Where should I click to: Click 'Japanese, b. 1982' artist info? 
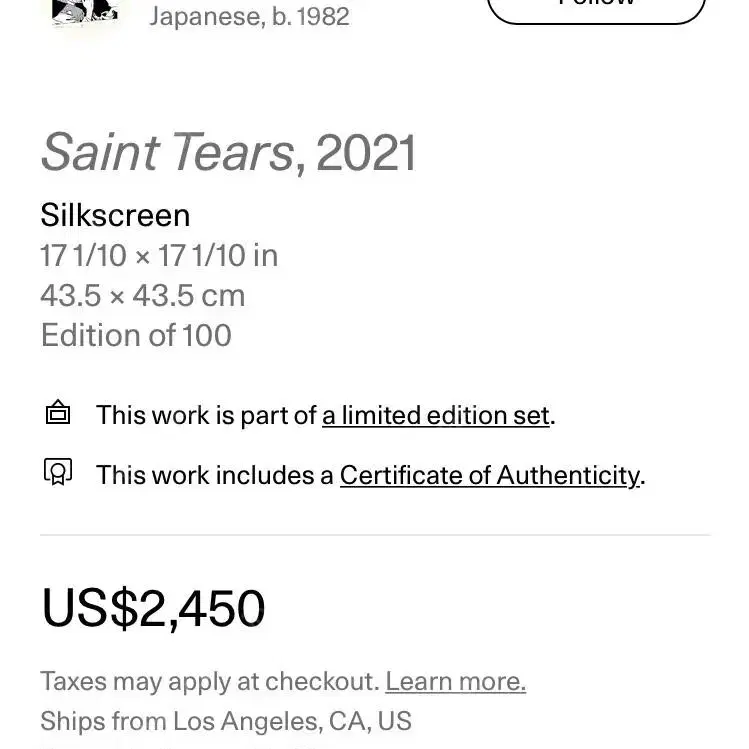pos(249,17)
